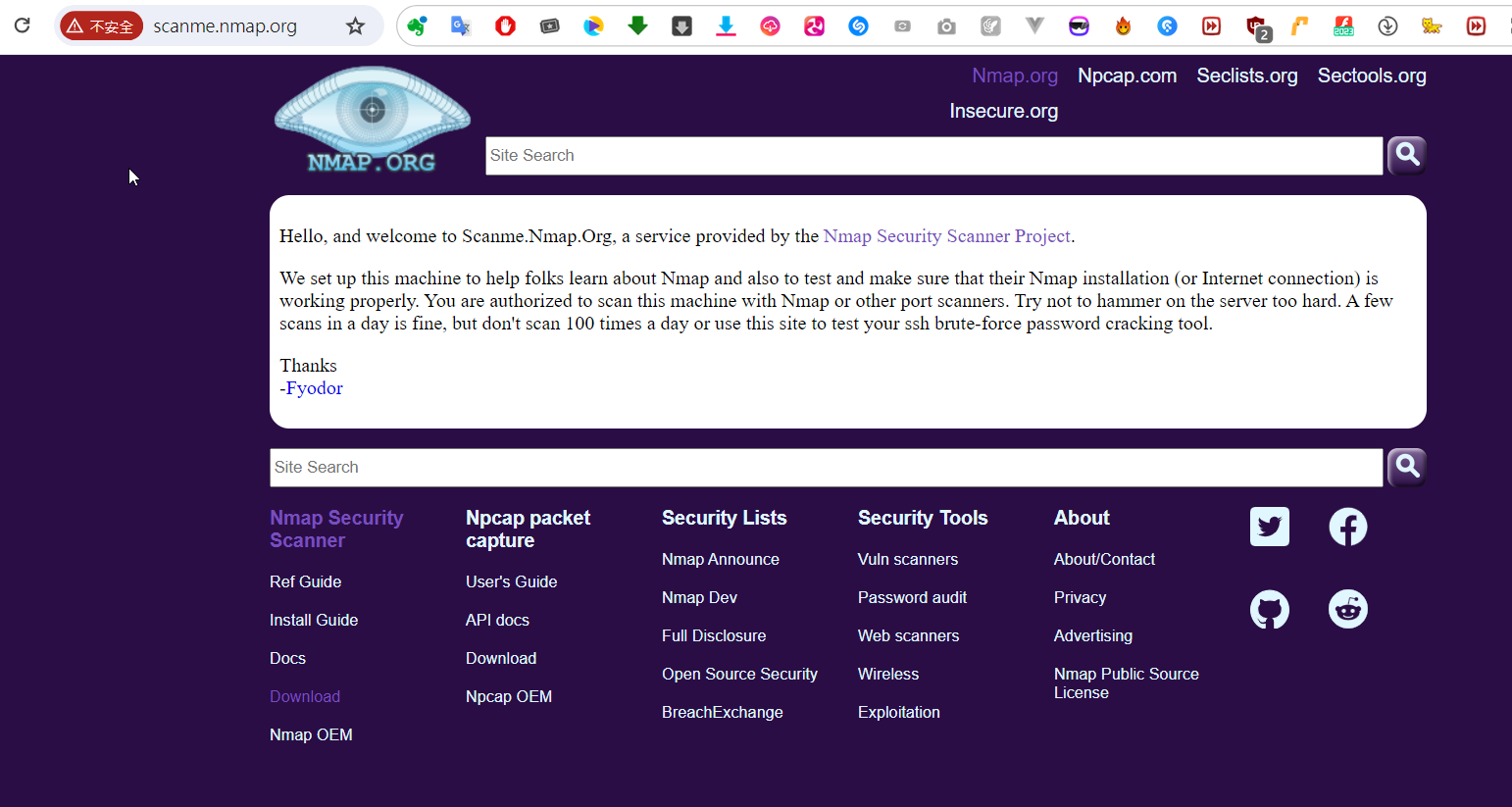Click the scanme.nmap.org address bar
Screen dimensions: 1512x807
(x=226, y=26)
